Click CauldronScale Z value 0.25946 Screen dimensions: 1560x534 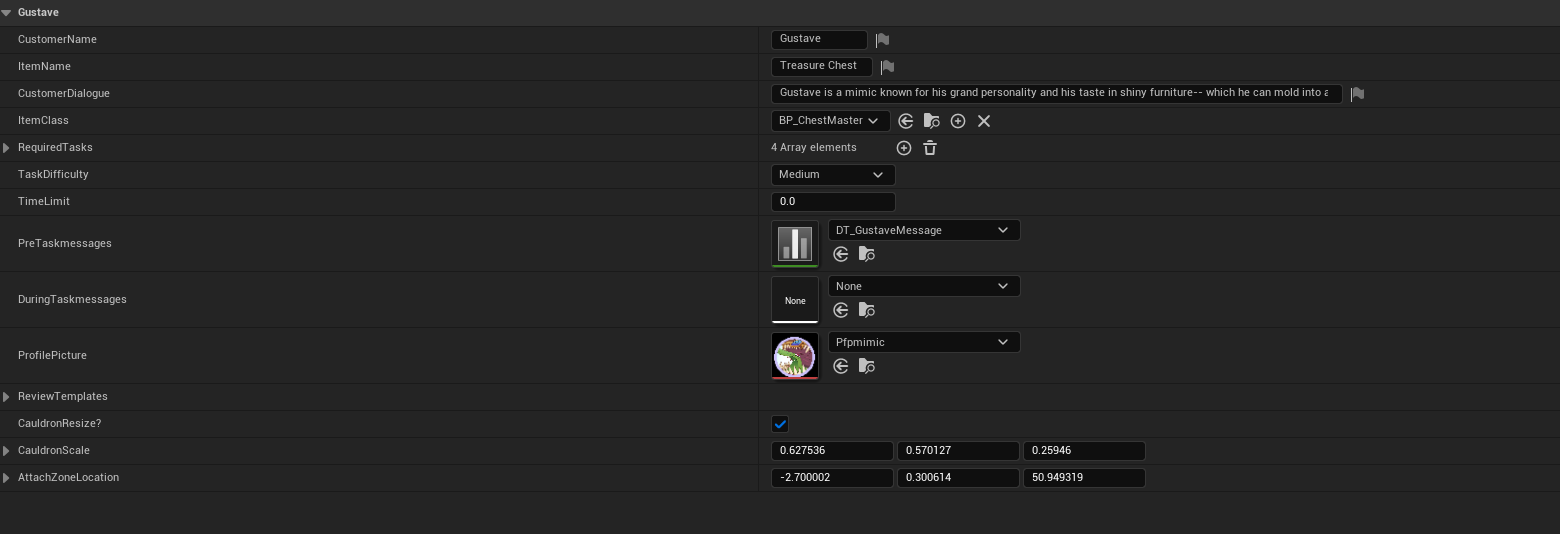point(1084,451)
